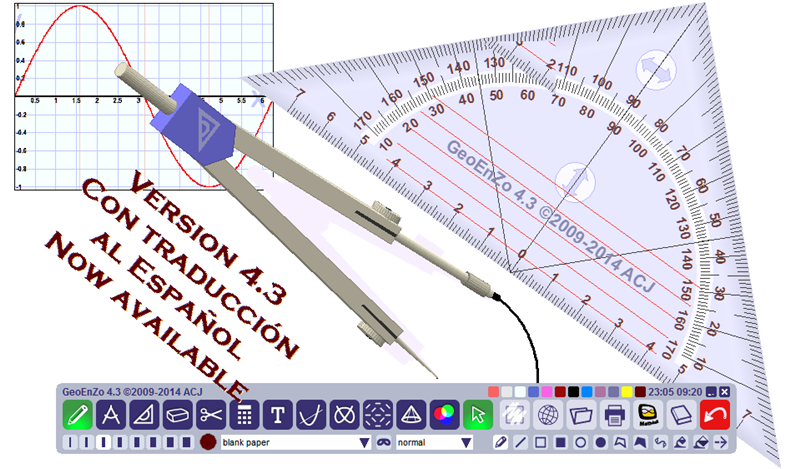Viewport: 800px width, 469px height.
Task: Launch the Mathlet icon
Action: point(648,414)
